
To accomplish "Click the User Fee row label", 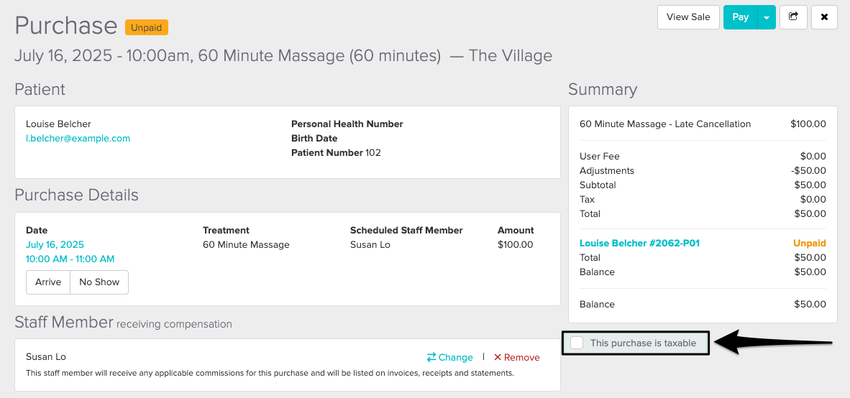I will (x=600, y=157).
